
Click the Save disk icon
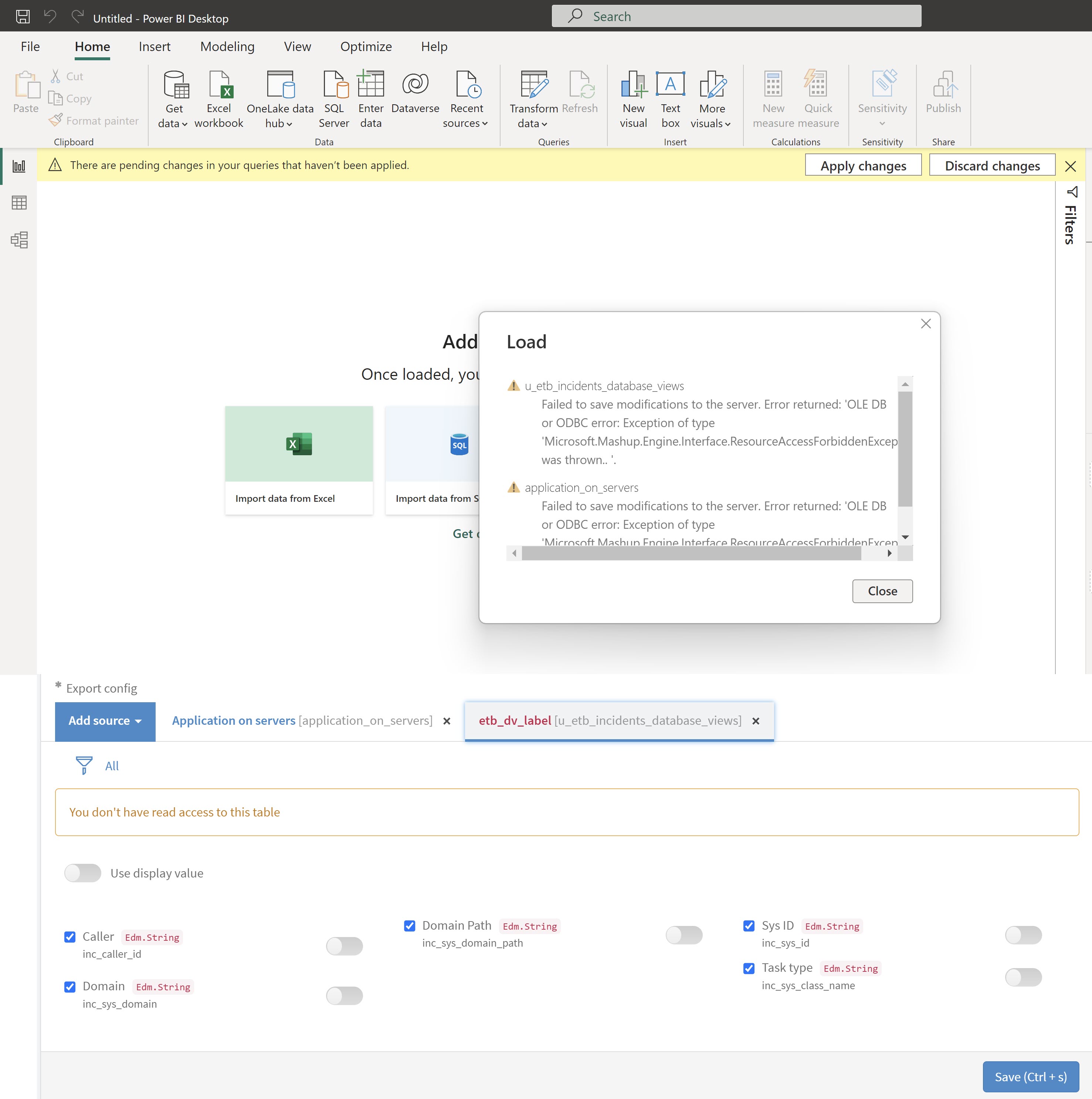click(23, 17)
